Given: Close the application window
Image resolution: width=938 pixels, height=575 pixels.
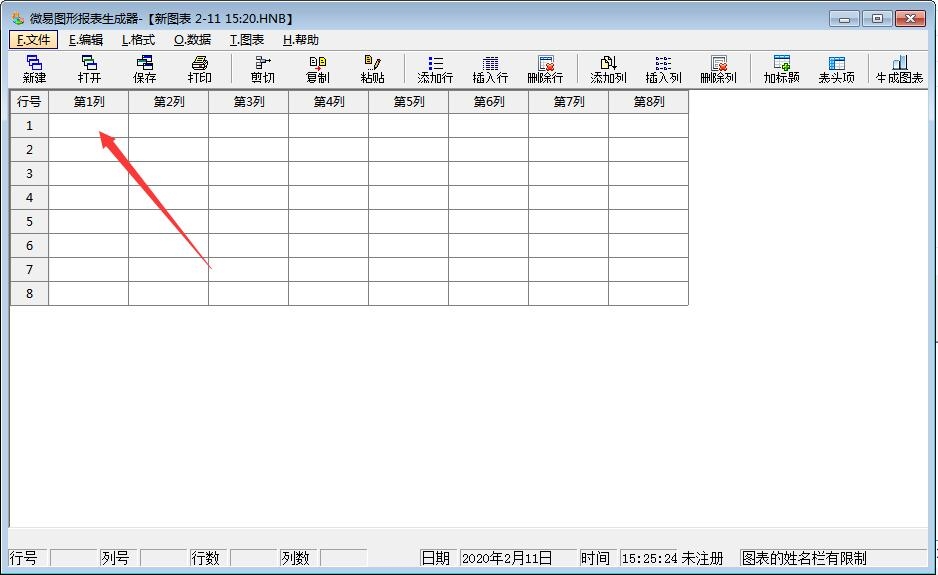Looking at the screenshot, I should click(910, 19).
